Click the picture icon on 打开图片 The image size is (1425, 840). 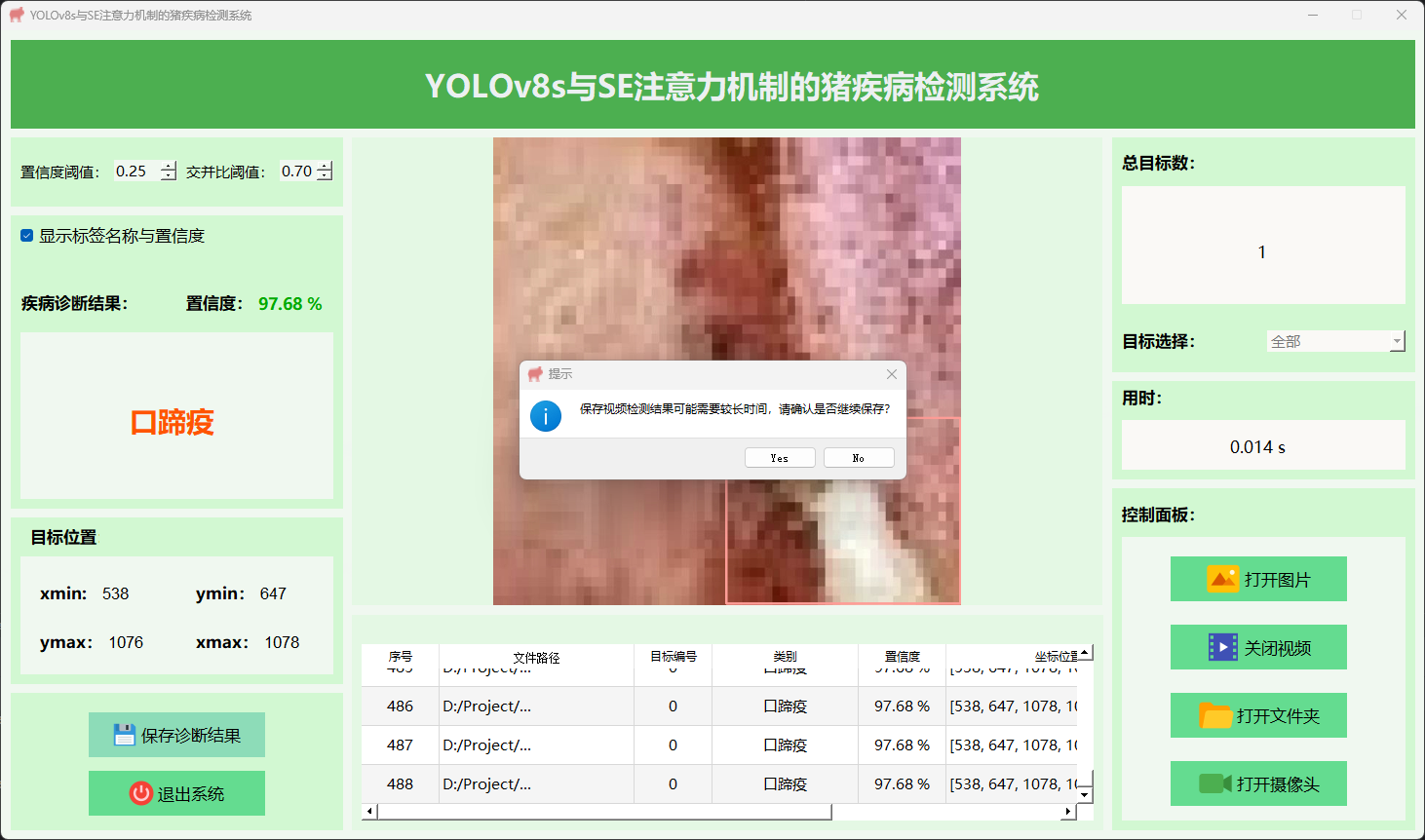pos(1222,579)
